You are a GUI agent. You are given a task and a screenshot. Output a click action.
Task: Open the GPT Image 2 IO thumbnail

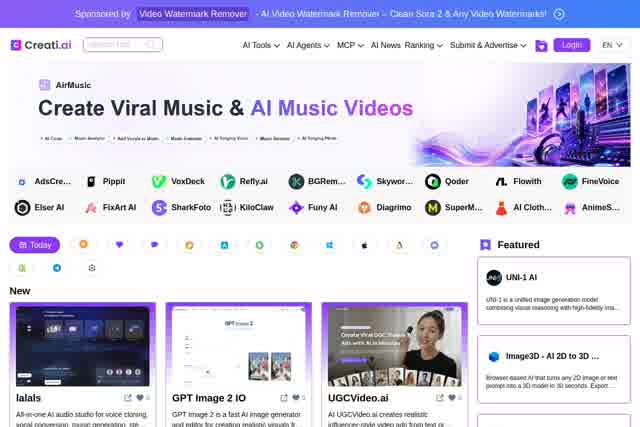click(x=239, y=346)
